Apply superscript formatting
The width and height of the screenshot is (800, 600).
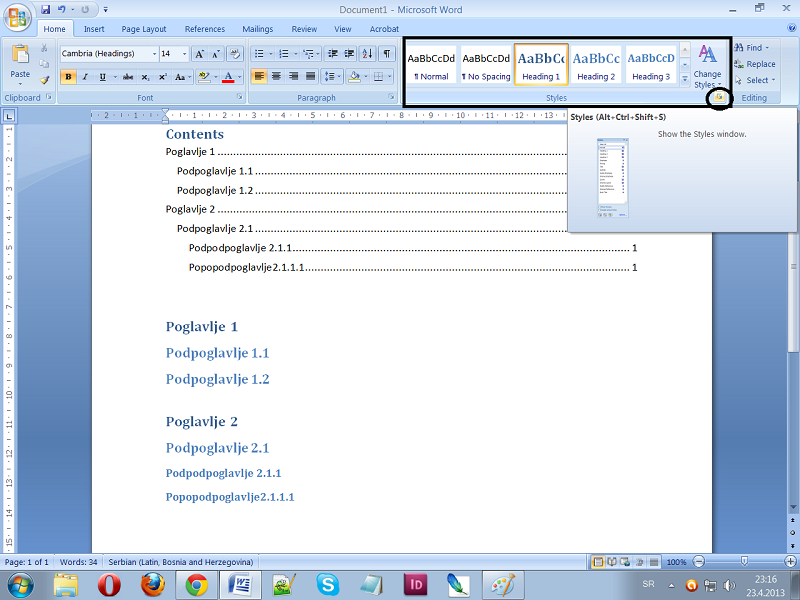click(162, 77)
